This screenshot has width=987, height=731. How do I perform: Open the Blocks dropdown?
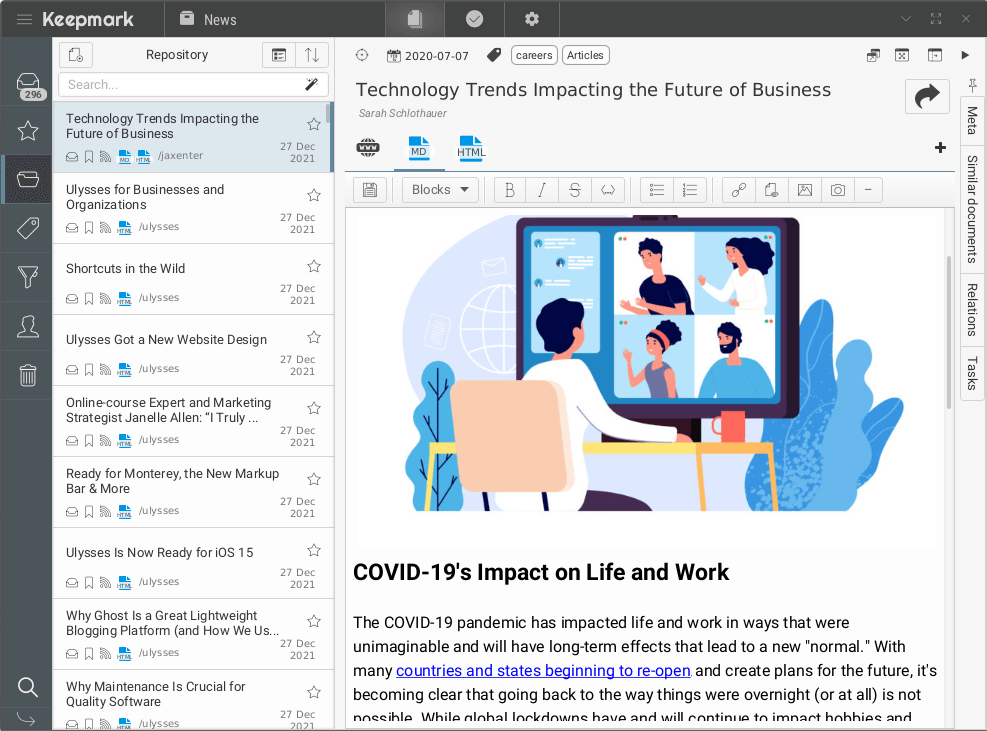[x=440, y=190]
